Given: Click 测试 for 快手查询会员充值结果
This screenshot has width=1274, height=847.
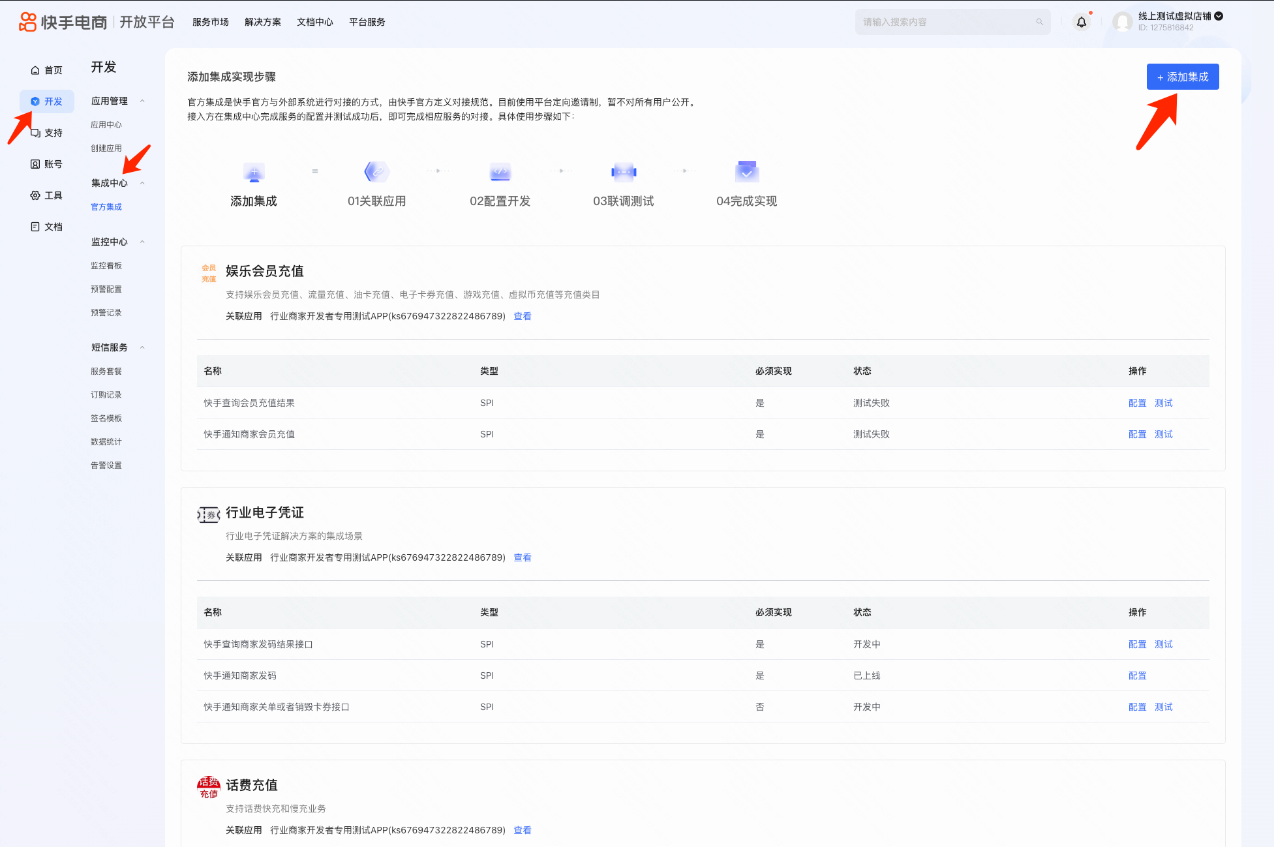Looking at the screenshot, I should coord(1163,403).
